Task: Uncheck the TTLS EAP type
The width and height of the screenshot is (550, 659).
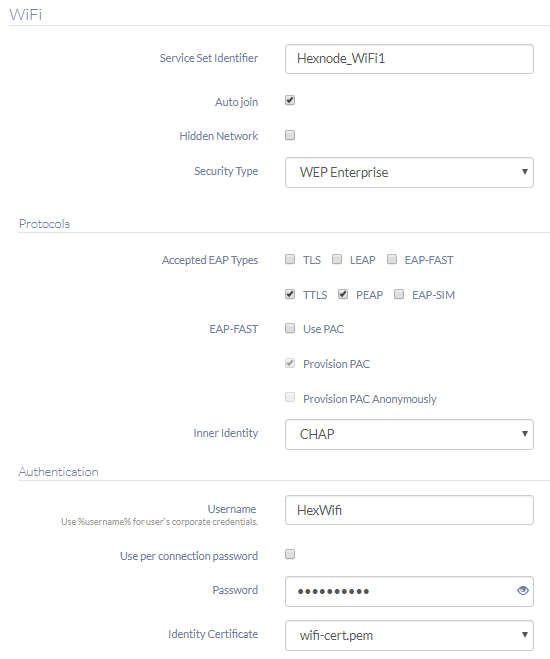Action: (x=290, y=294)
